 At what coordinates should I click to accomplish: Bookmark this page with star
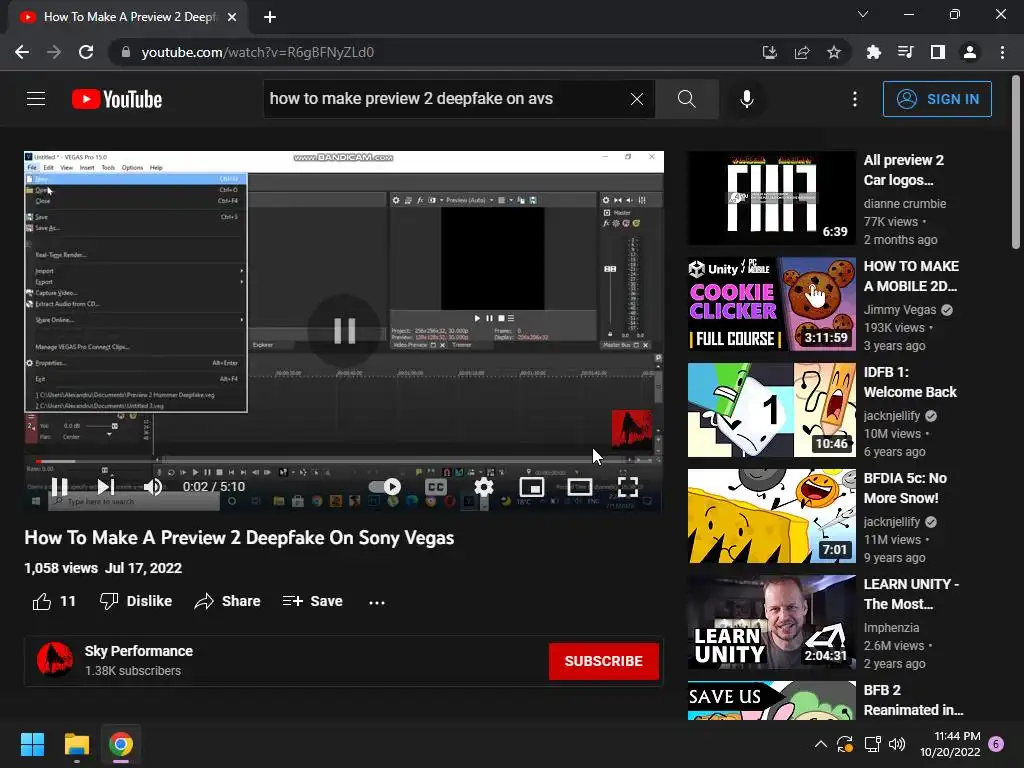pos(834,52)
